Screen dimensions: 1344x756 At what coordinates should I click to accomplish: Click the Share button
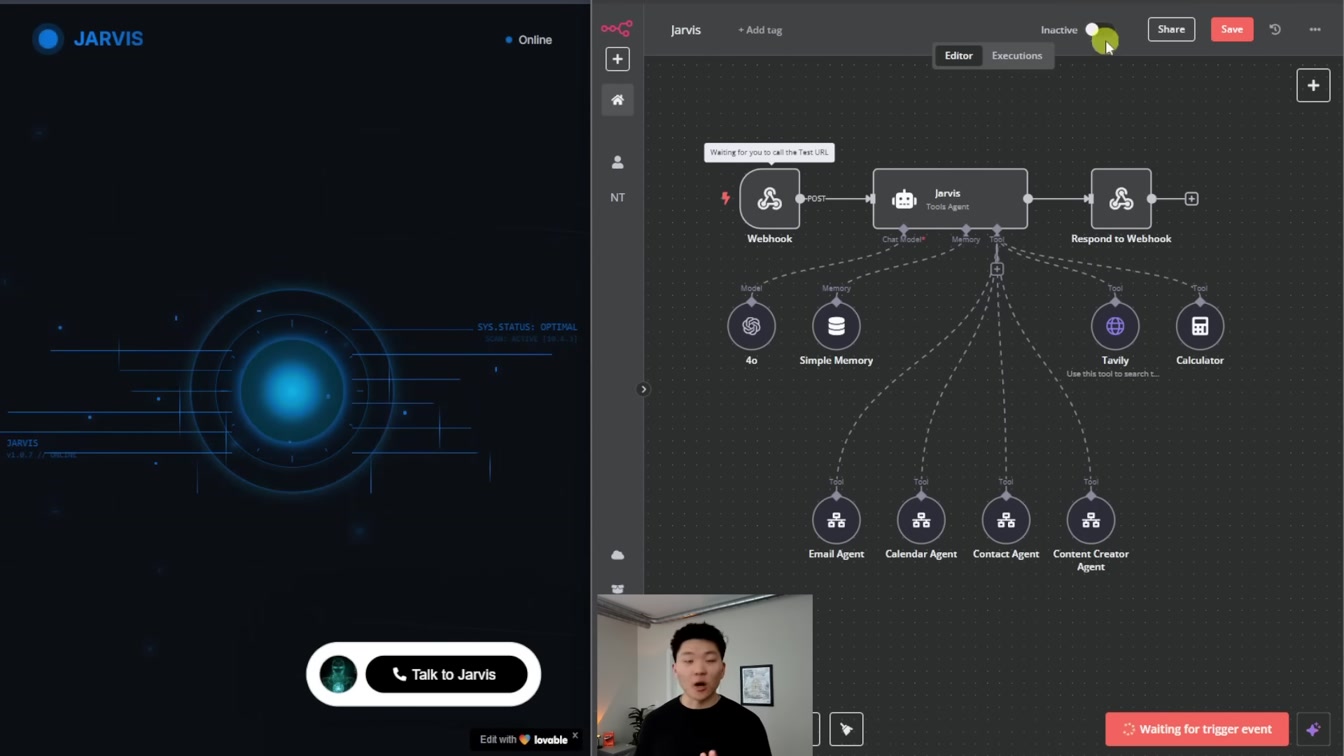[x=1171, y=29]
